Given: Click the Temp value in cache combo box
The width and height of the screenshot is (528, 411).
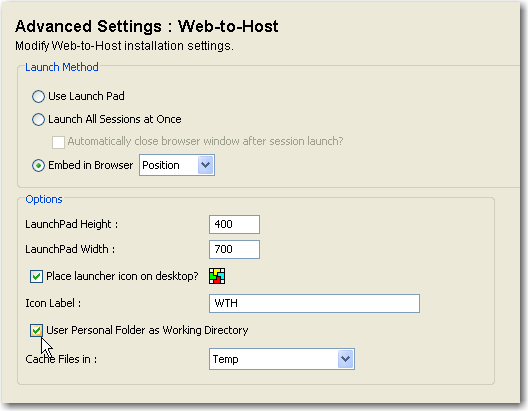Looking at the screenshot, I should pos(225,359).
